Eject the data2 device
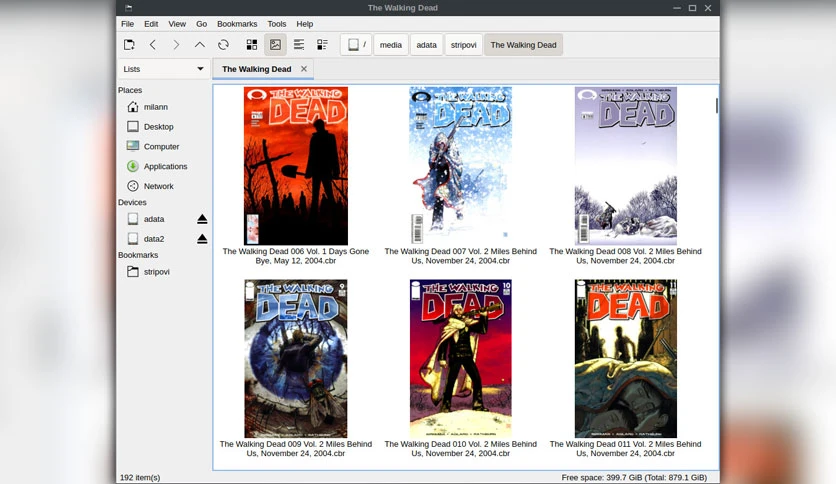Viewport: 836px width, 484px height. click(x=202, y=239)
